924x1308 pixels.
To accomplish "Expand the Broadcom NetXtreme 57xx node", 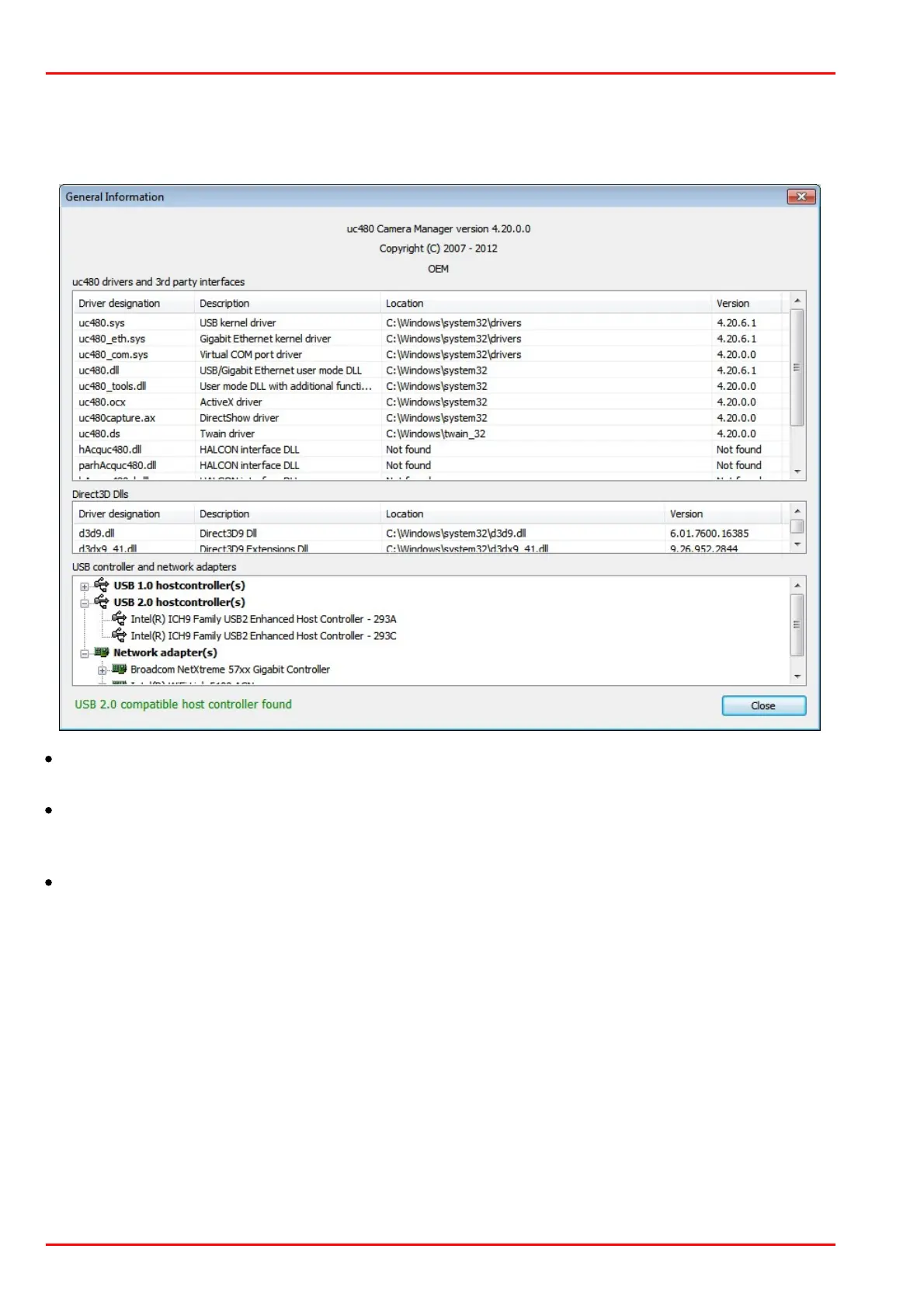I will pyautogui.click(x=102, y=670).
